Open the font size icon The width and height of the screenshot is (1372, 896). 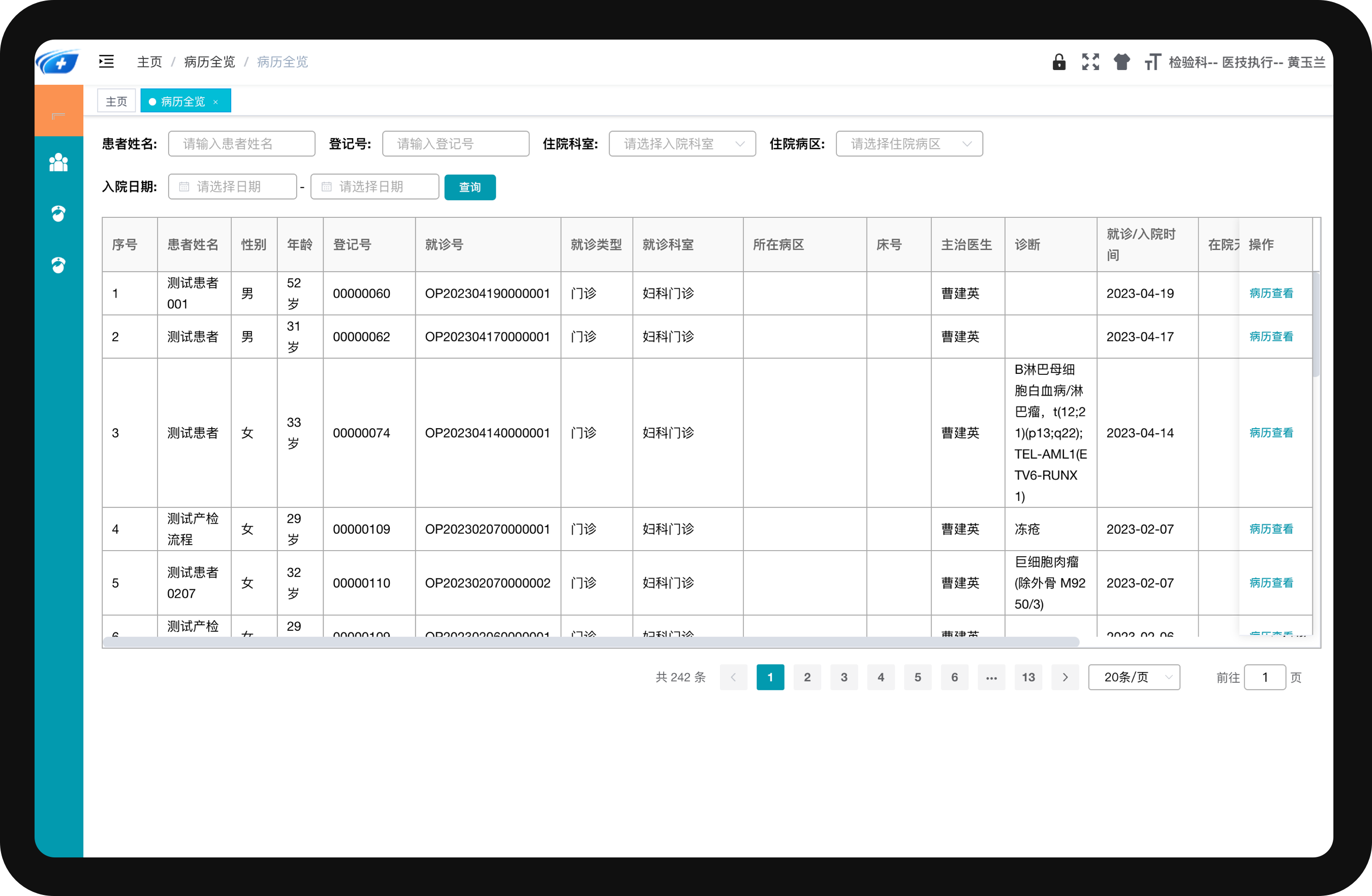[1152, 61]
